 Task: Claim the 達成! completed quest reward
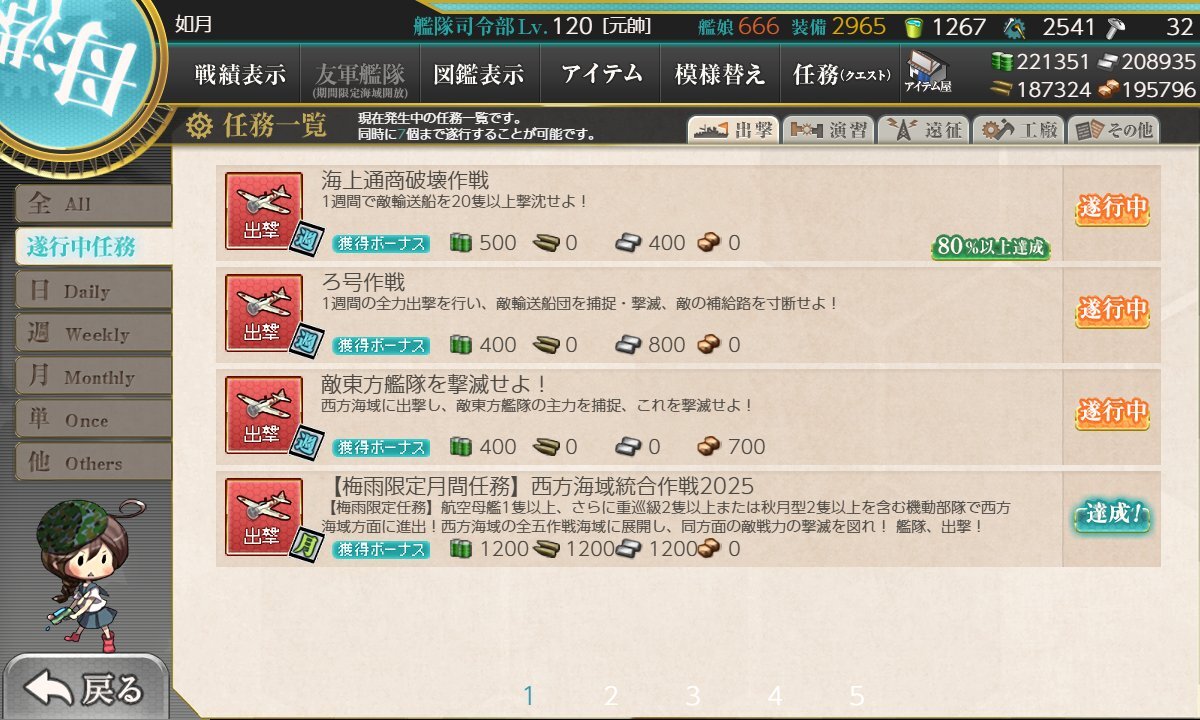(1112, 516)
